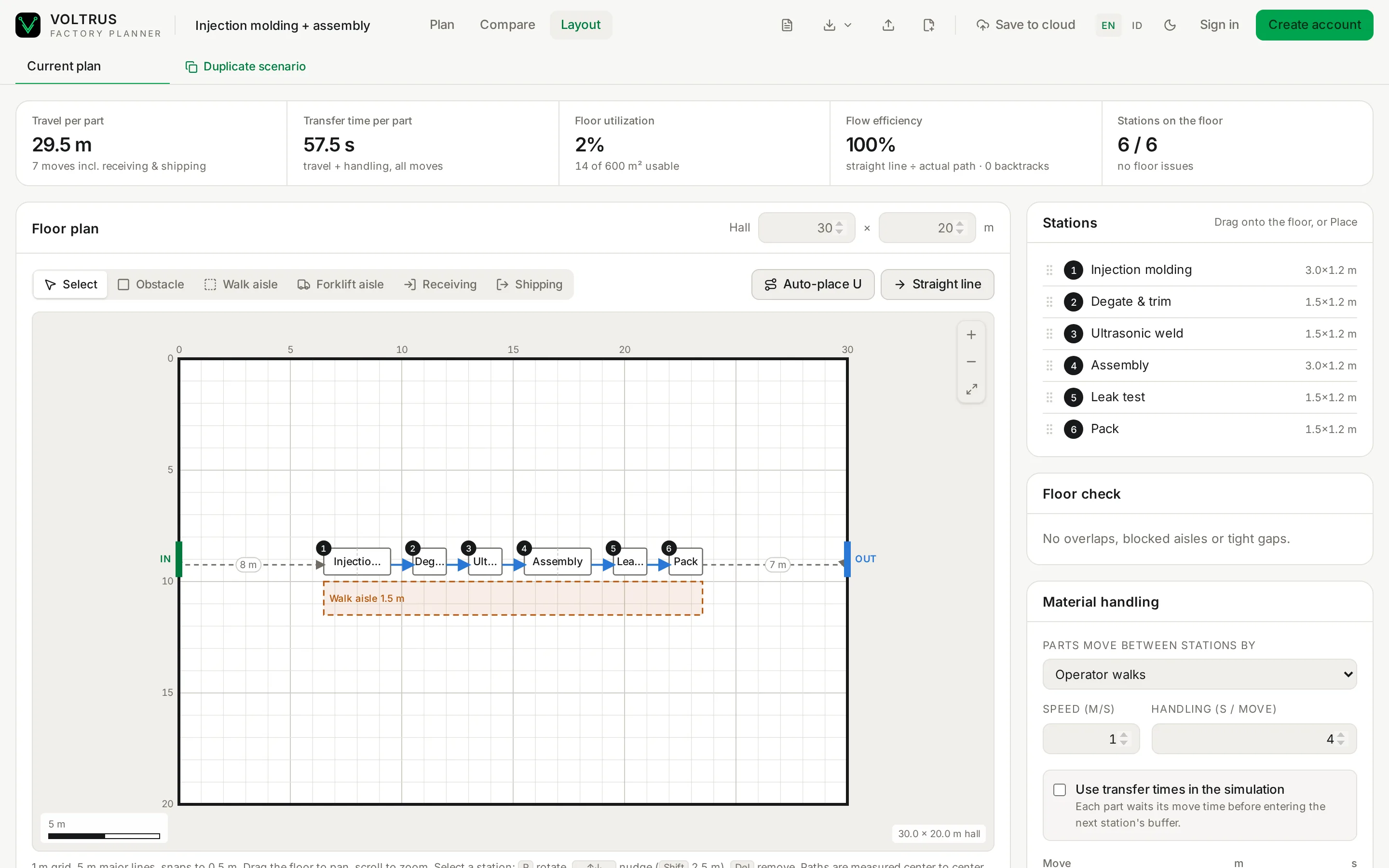Zoom in the floor plan
1389x868 pixels.
pyautogui.click(x=971, y=335)
